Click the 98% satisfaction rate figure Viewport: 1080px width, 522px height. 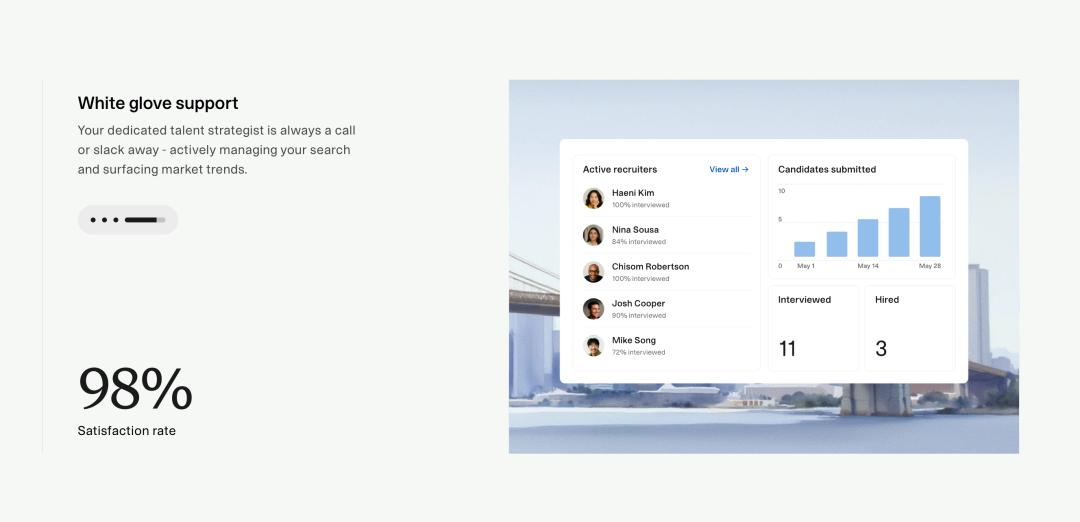pos(135,389)
